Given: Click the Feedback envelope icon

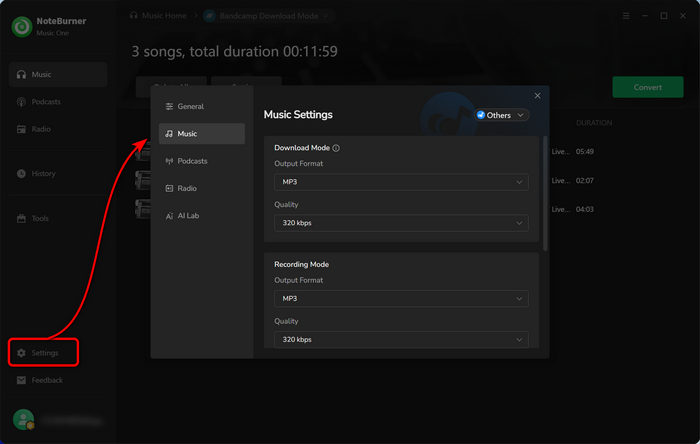Looking at the screenshot, I should pos(21,380).
